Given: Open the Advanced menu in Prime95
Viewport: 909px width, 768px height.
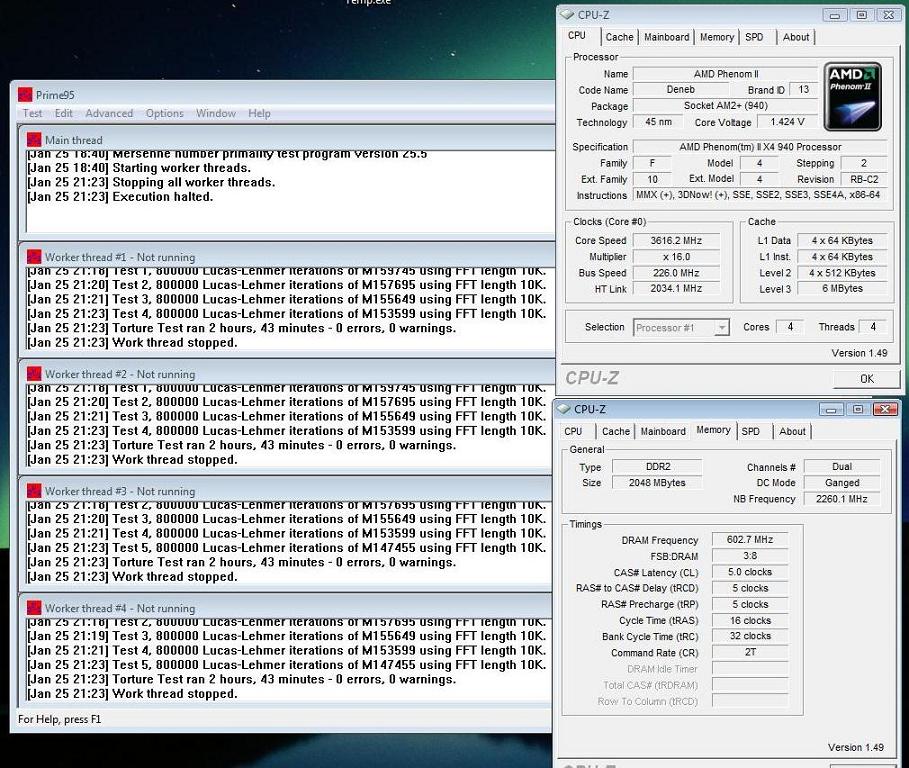Looking at the screenshot, I should (109, 113).
